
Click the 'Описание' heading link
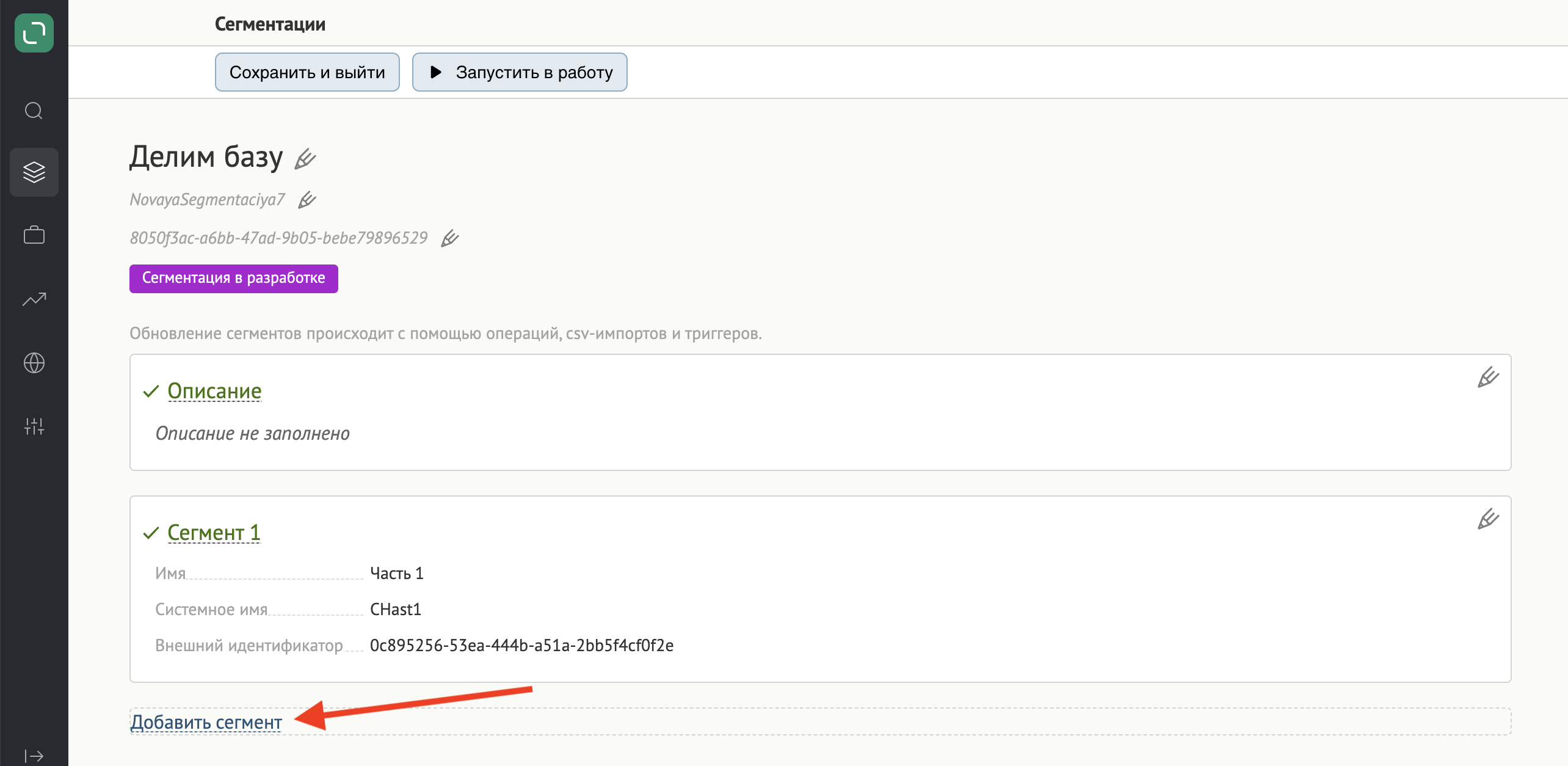pyautogui.click(x=214, y=391)
